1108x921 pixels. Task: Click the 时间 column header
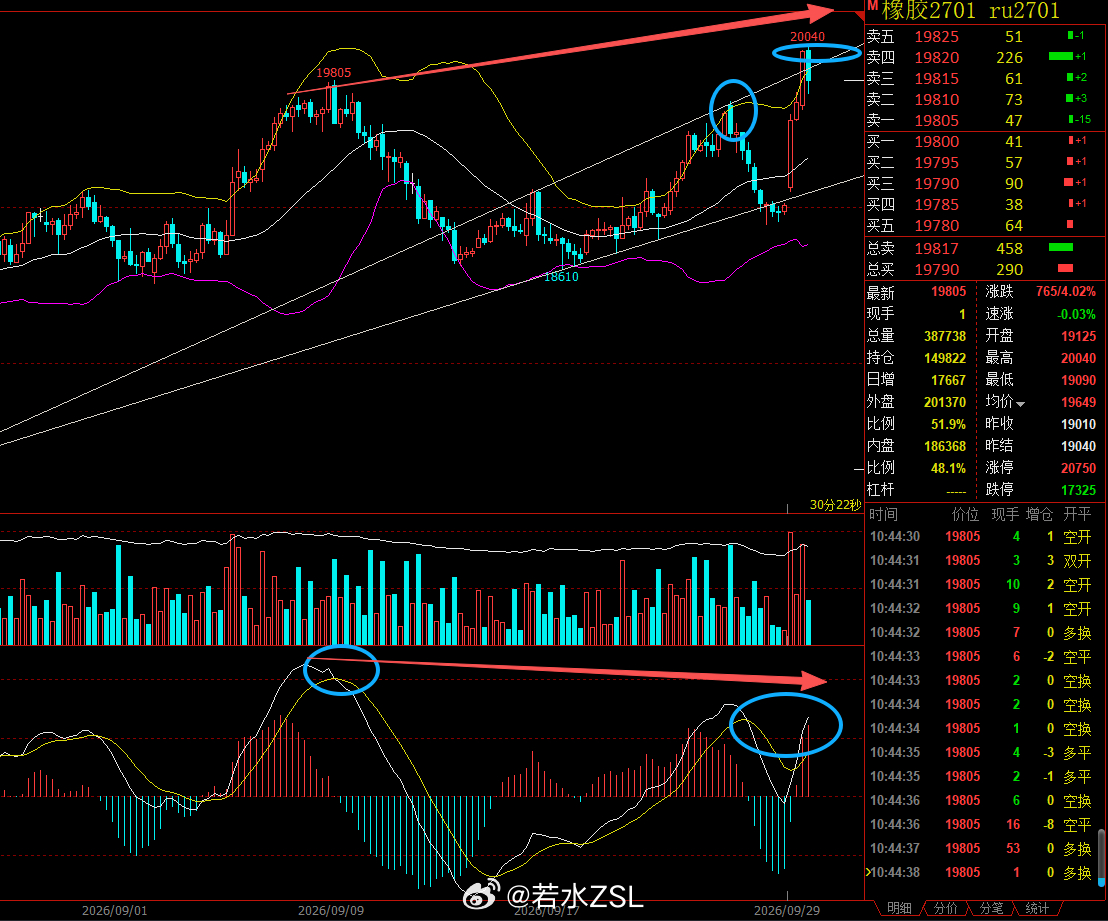coord(883,515)
